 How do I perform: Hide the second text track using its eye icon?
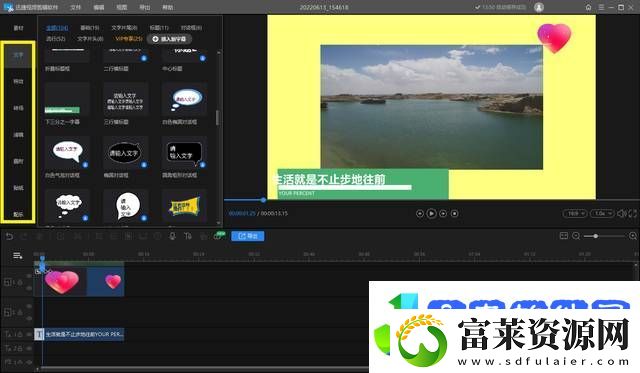[29, 349]
